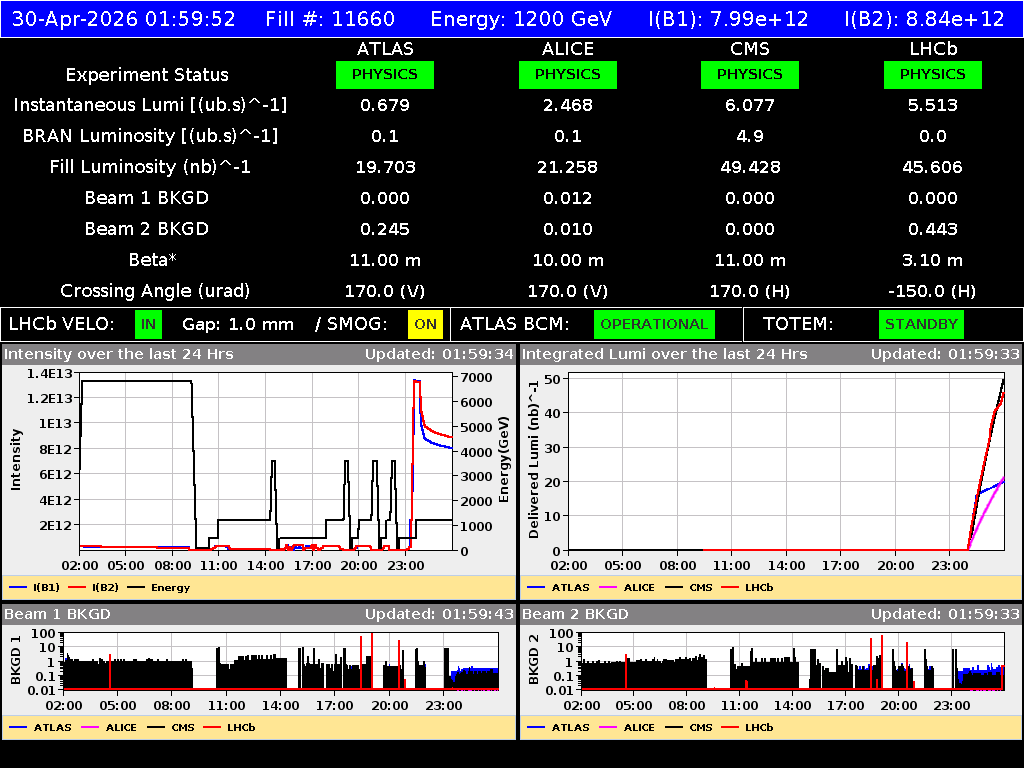Click the SMOG ON indicator
This screenshot has height=768, width=1024.
click(x=425, y=325)
